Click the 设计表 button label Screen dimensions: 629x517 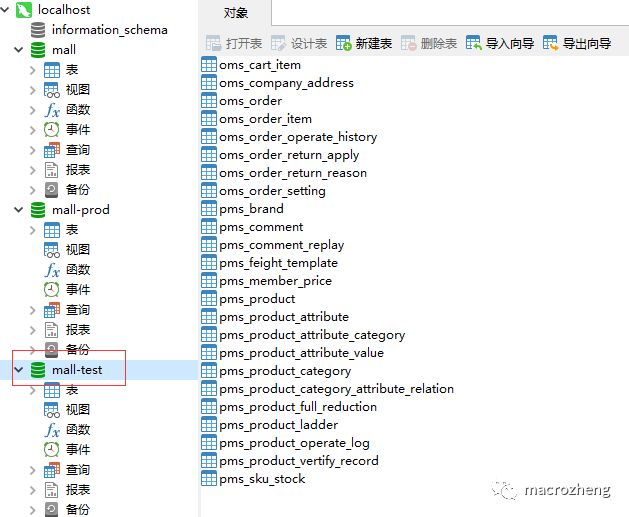pos(309,43)
